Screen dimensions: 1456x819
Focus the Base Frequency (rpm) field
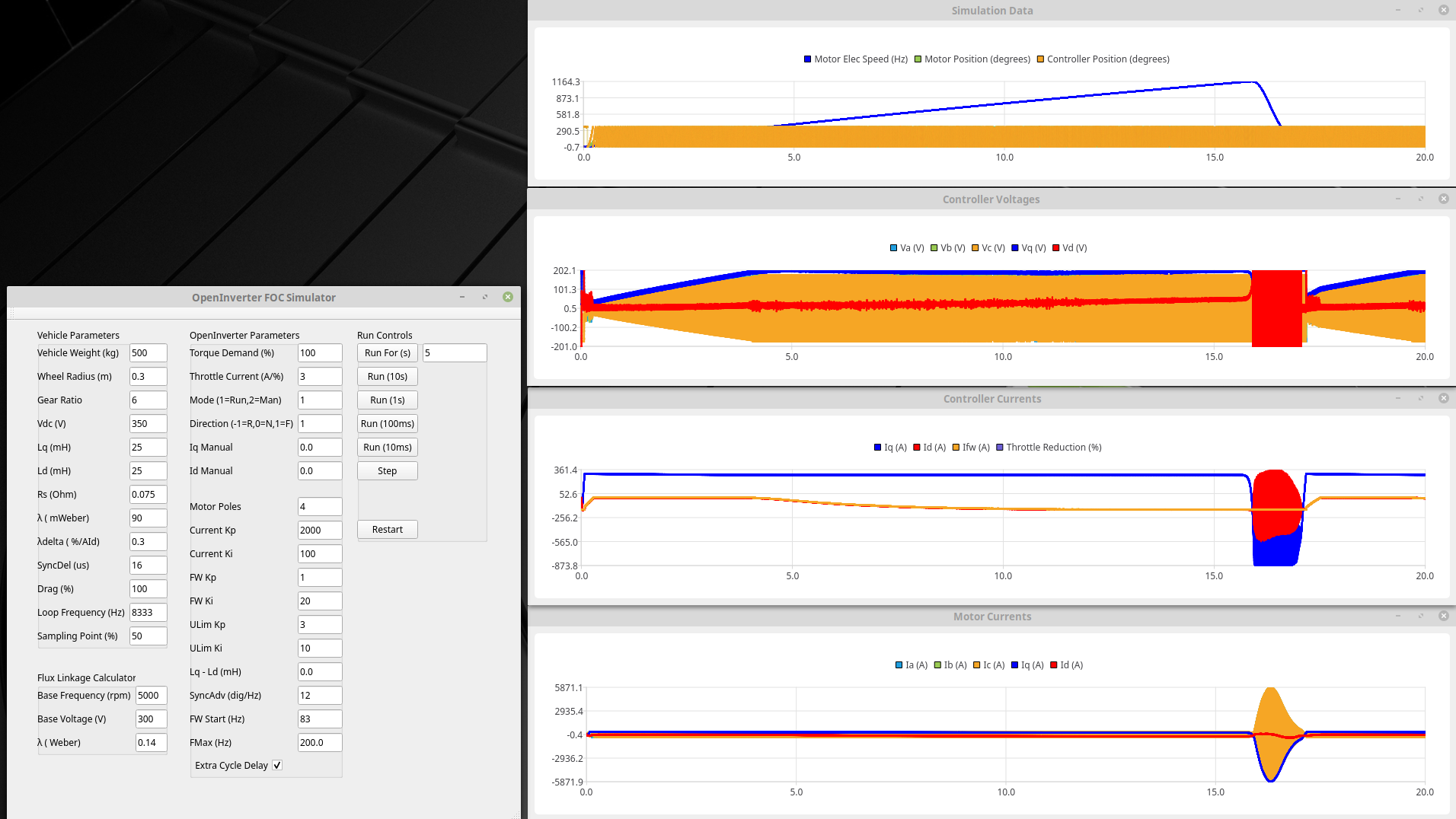click(151, 696)
